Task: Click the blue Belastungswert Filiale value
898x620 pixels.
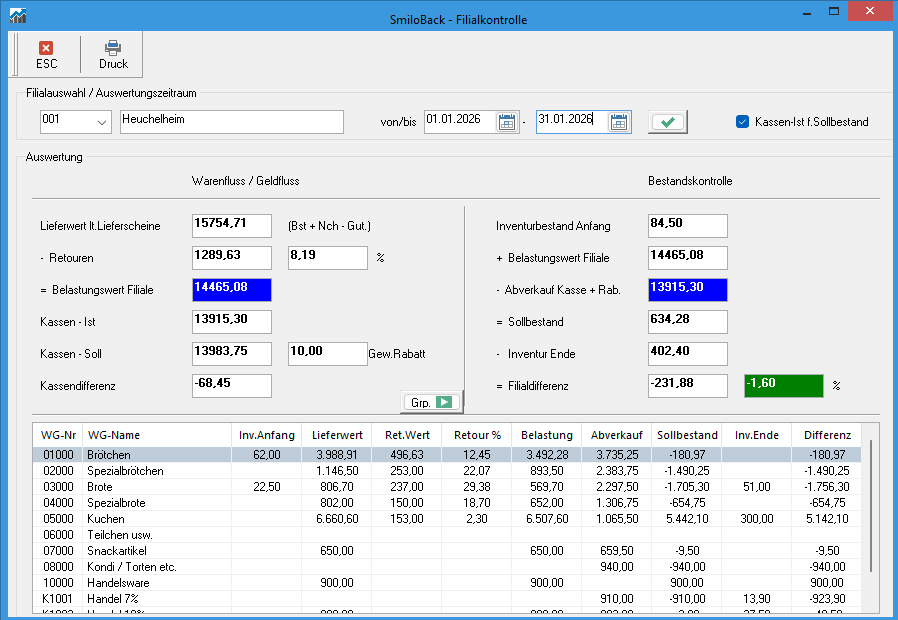Action: (x=231, y=290)
